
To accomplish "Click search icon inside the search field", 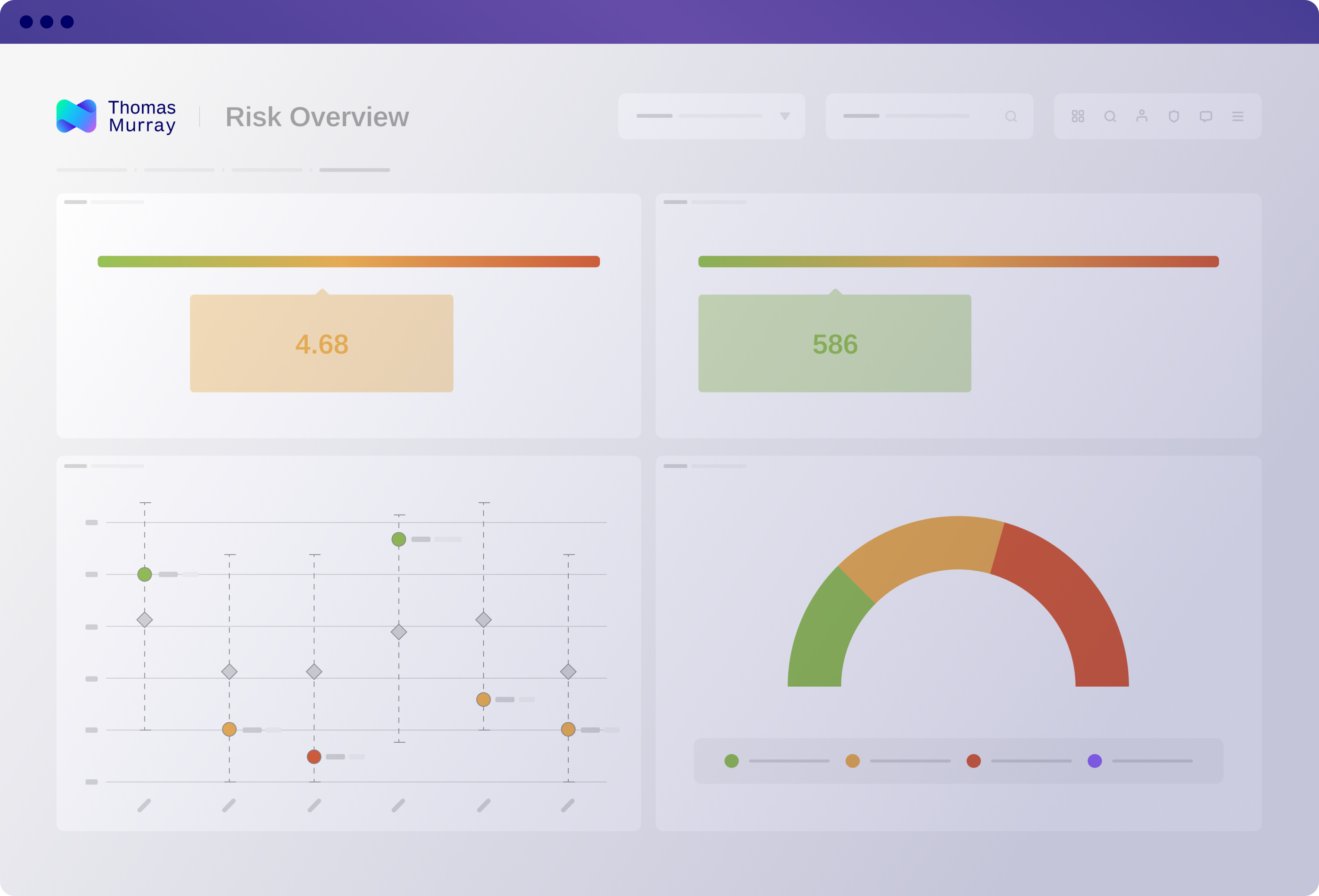I will 1011,116.
